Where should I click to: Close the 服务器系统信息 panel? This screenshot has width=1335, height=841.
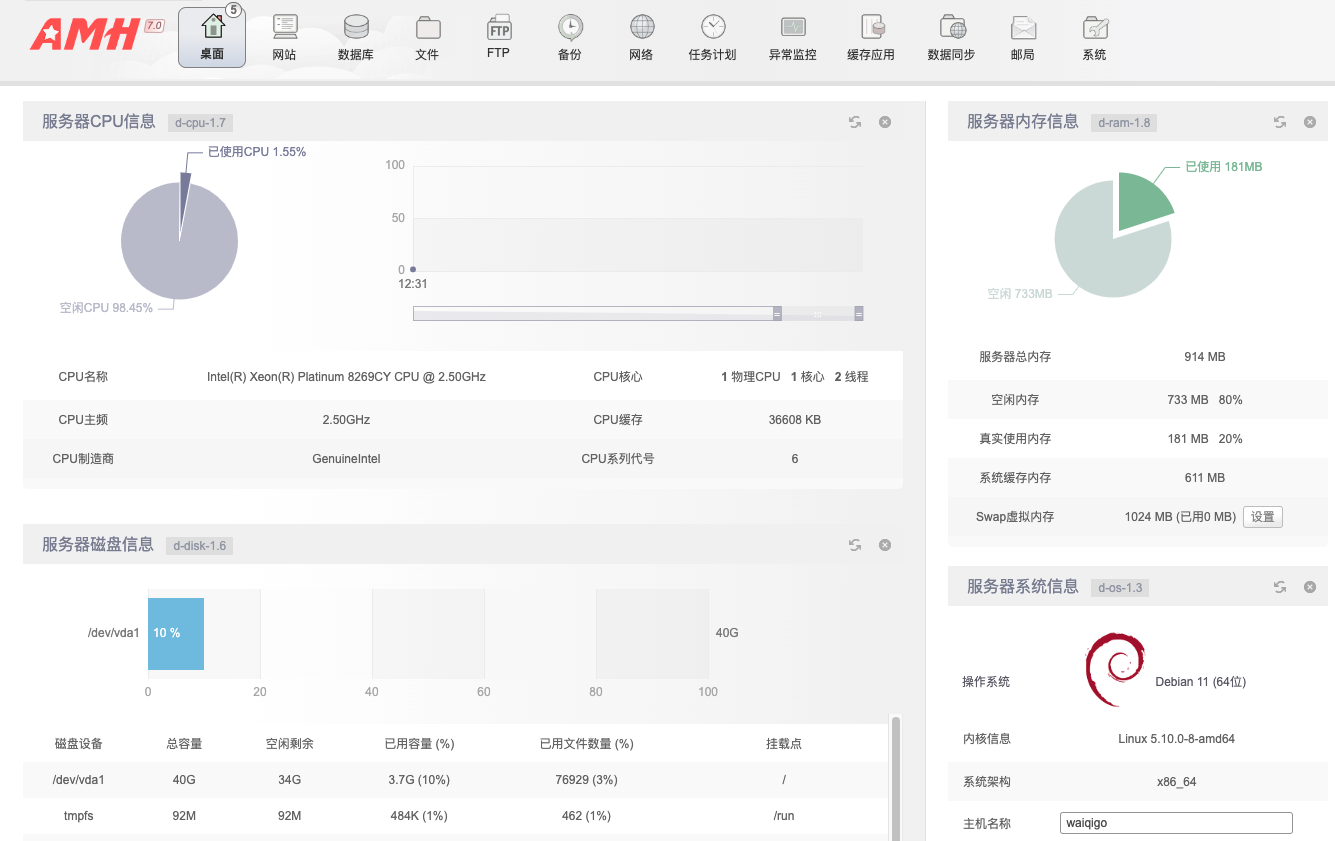click(x=1309, y=587)
